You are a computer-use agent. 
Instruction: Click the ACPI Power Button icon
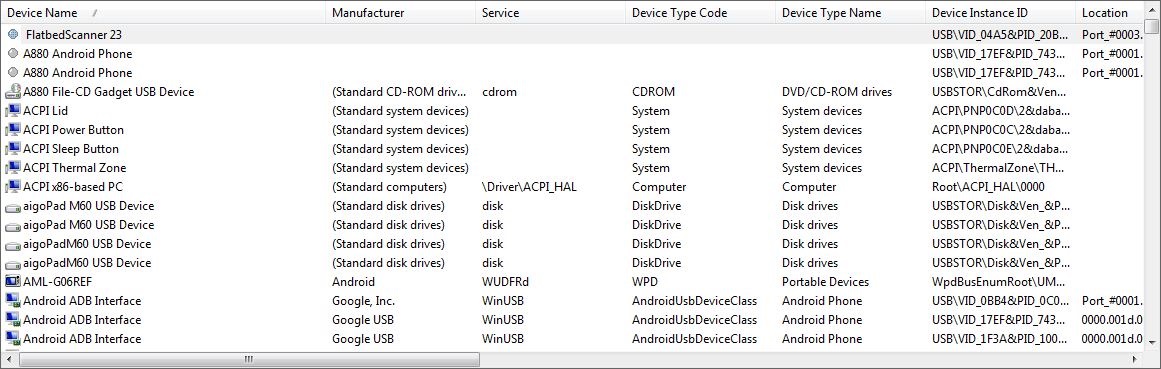pyautogui.click(x=13, y=130)
